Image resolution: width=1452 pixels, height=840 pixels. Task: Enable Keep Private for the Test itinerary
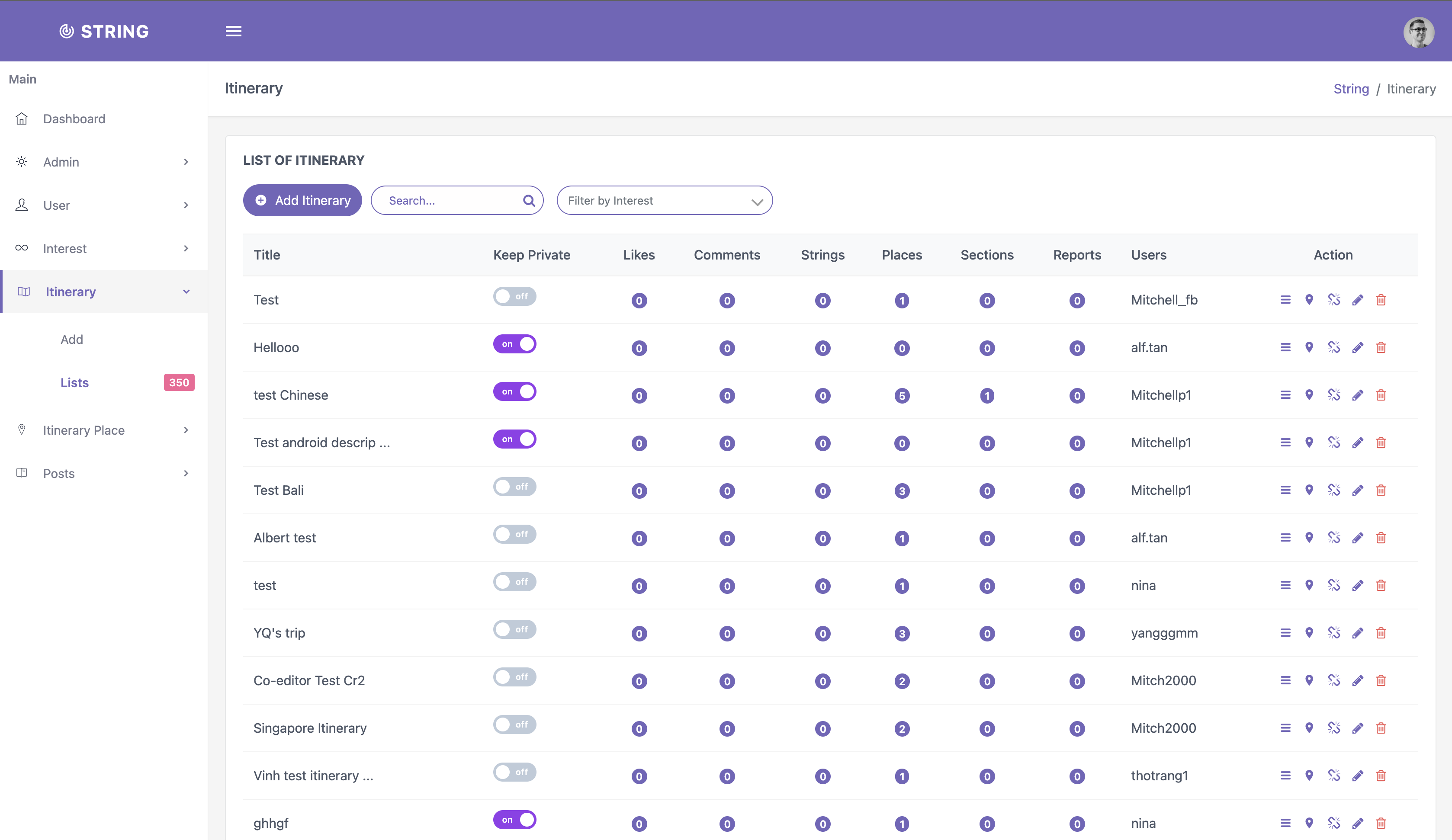514,296
